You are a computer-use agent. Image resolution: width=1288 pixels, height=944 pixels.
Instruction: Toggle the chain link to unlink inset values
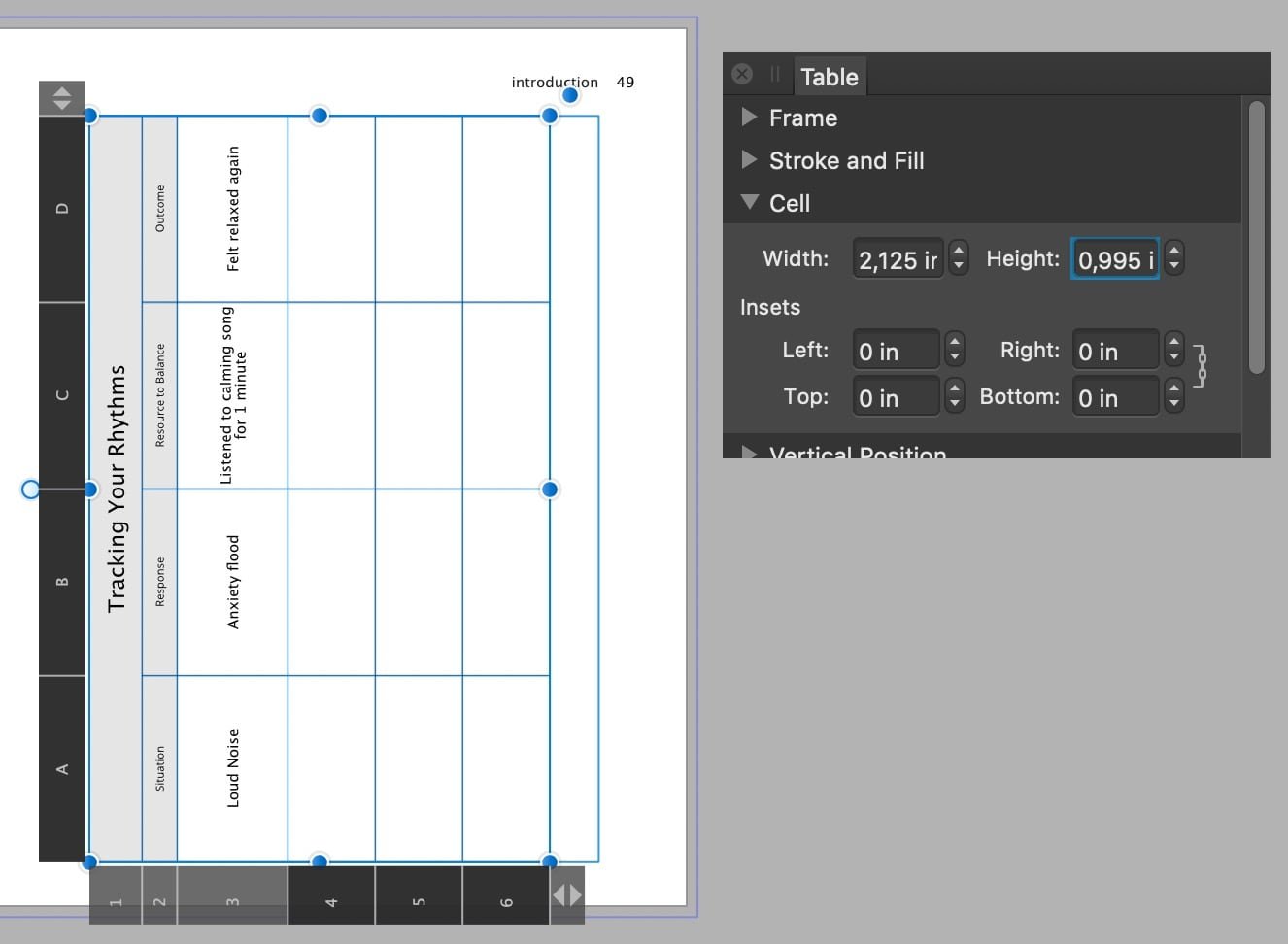pyautogui.click(x=1202, y=367)
